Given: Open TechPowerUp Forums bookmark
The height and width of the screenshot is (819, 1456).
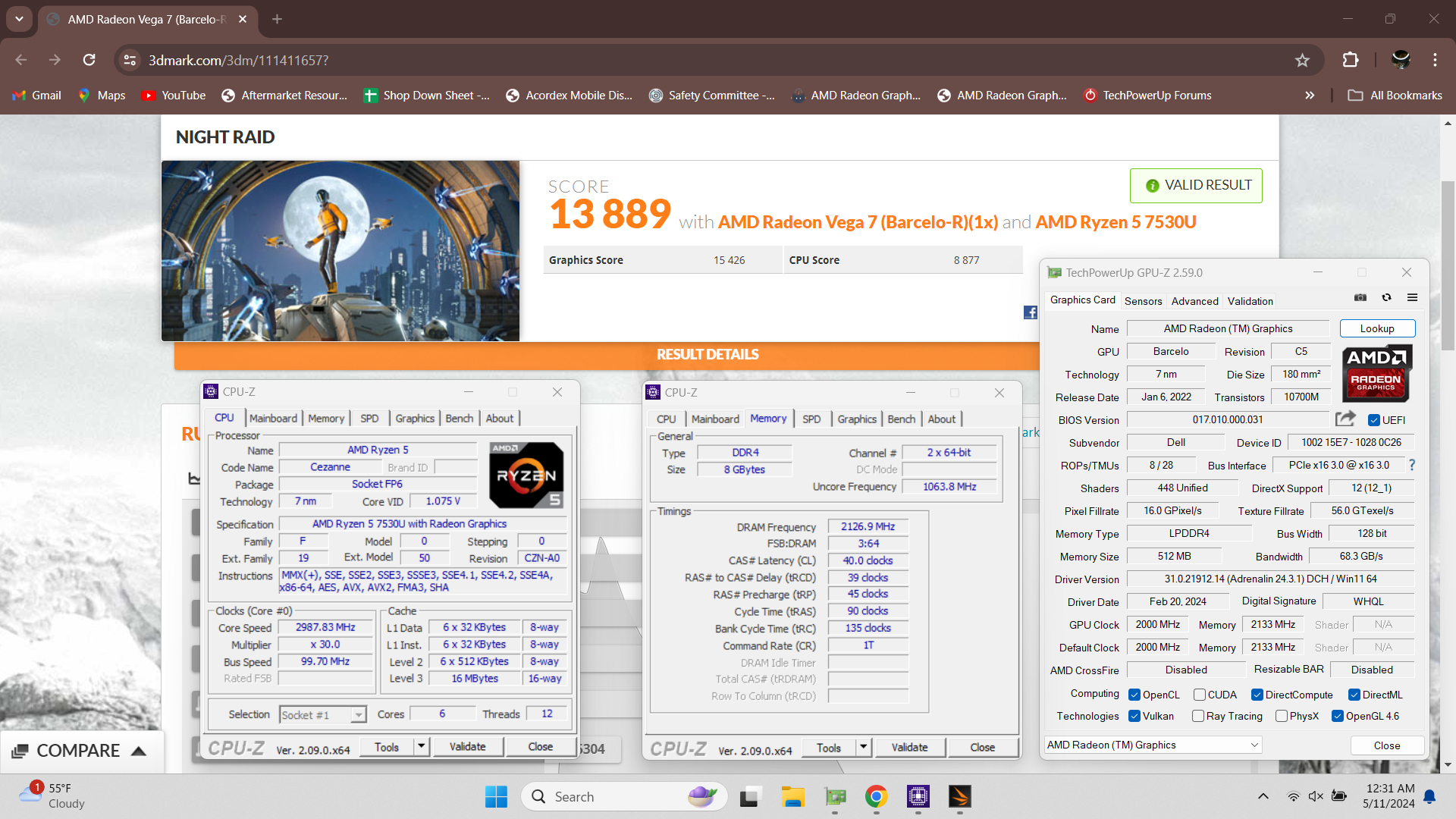Looking at the screenshot, I should [x=1147, y=96].
